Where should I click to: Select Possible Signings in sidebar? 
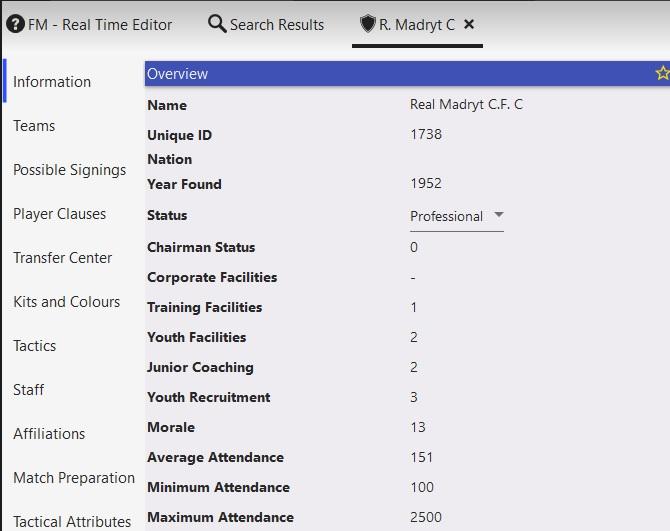(x=69, y=170)
